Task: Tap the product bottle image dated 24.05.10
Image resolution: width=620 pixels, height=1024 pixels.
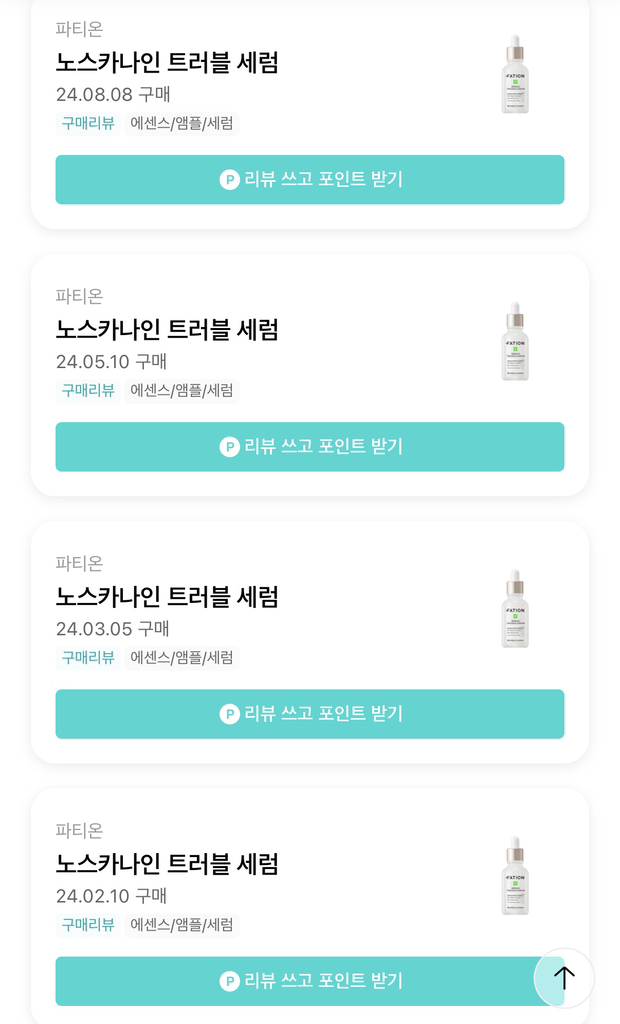Action: 514,341
